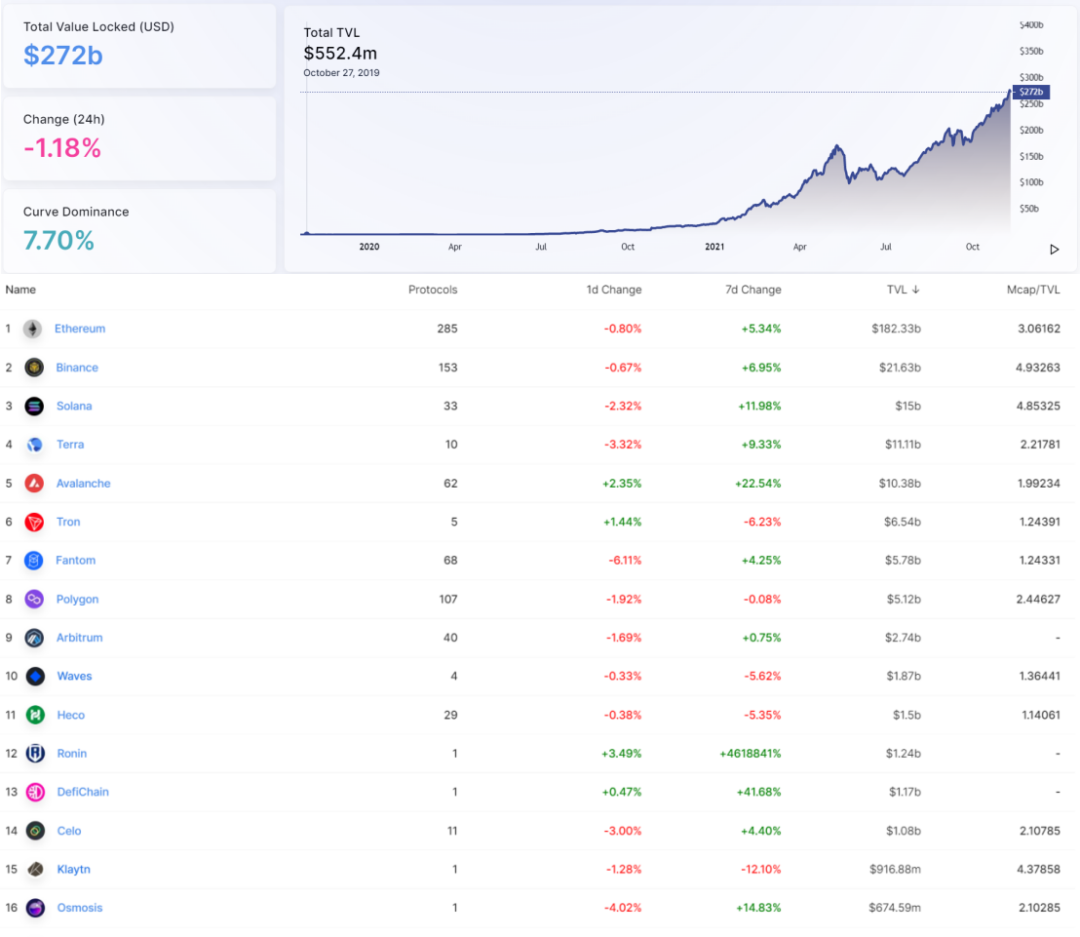Viewport: 1080px width, 937px height.
Task: Click the Ethereum chain logo icon
Action: 32,329
